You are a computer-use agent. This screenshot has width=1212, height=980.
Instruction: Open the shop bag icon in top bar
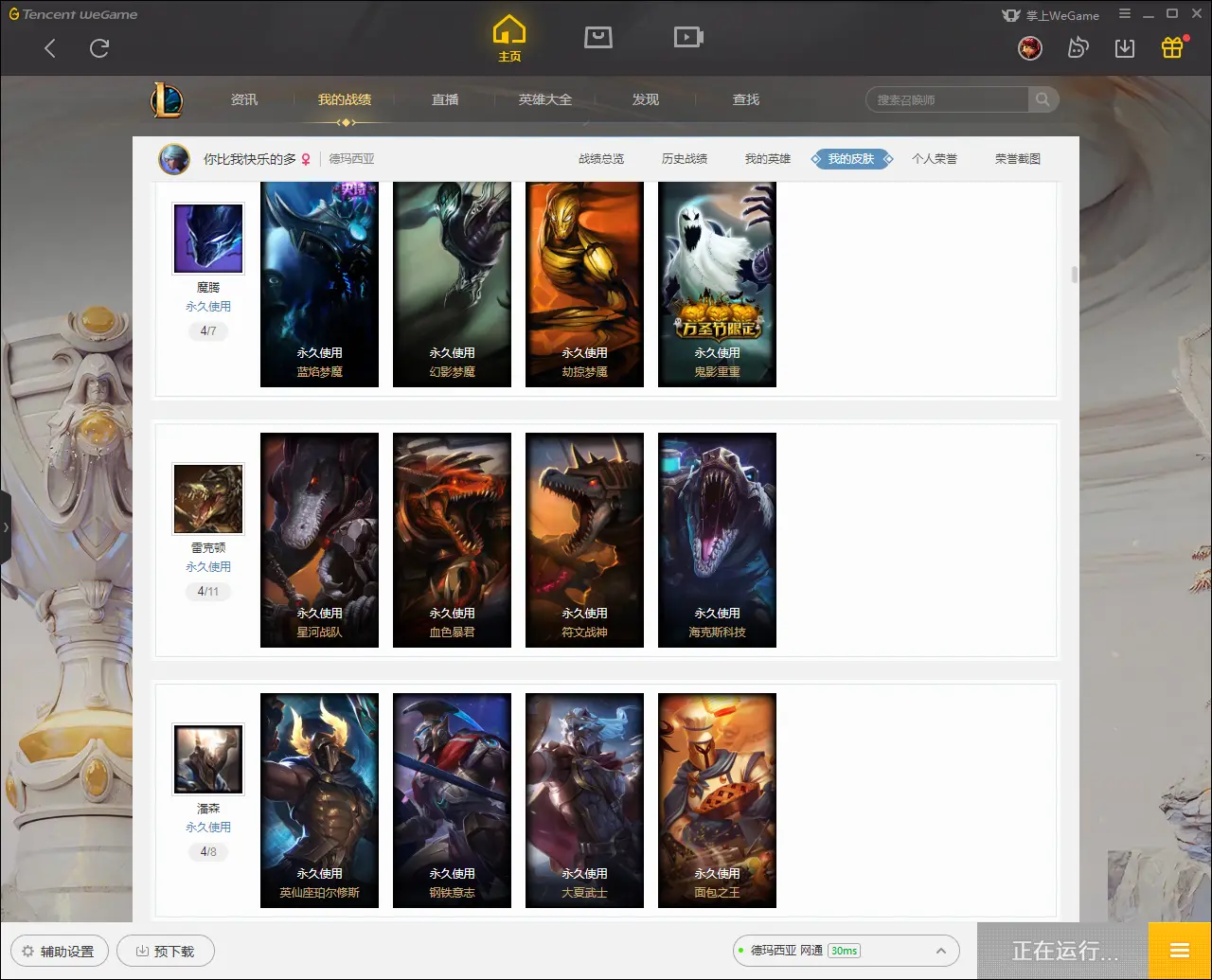[x=598, y=37]
